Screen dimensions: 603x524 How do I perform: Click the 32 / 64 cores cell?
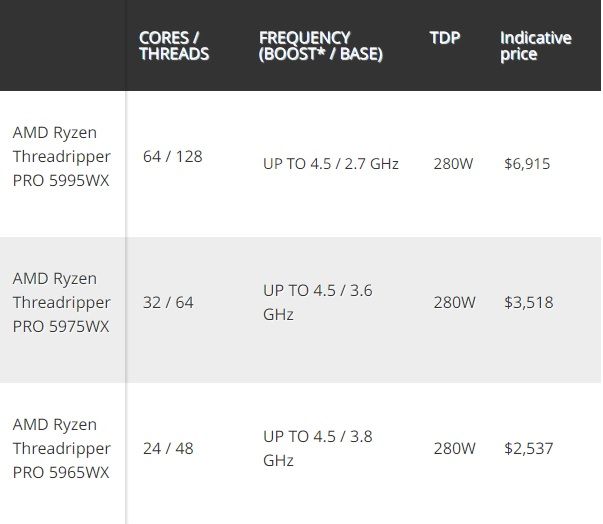[x=168, y=302]
